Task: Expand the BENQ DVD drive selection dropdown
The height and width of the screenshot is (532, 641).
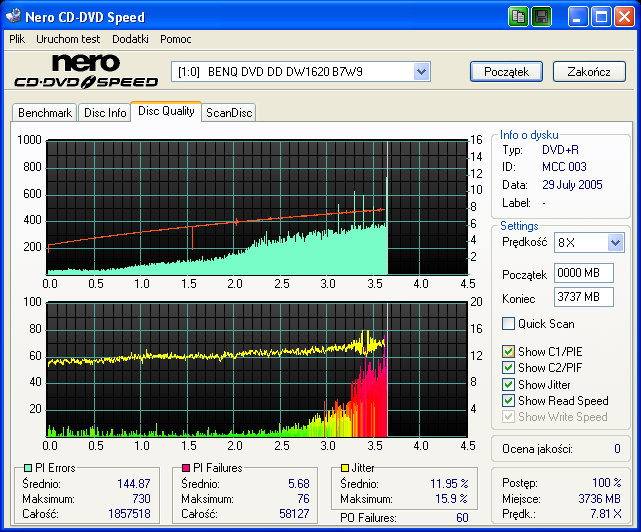Action: [421, 72]
